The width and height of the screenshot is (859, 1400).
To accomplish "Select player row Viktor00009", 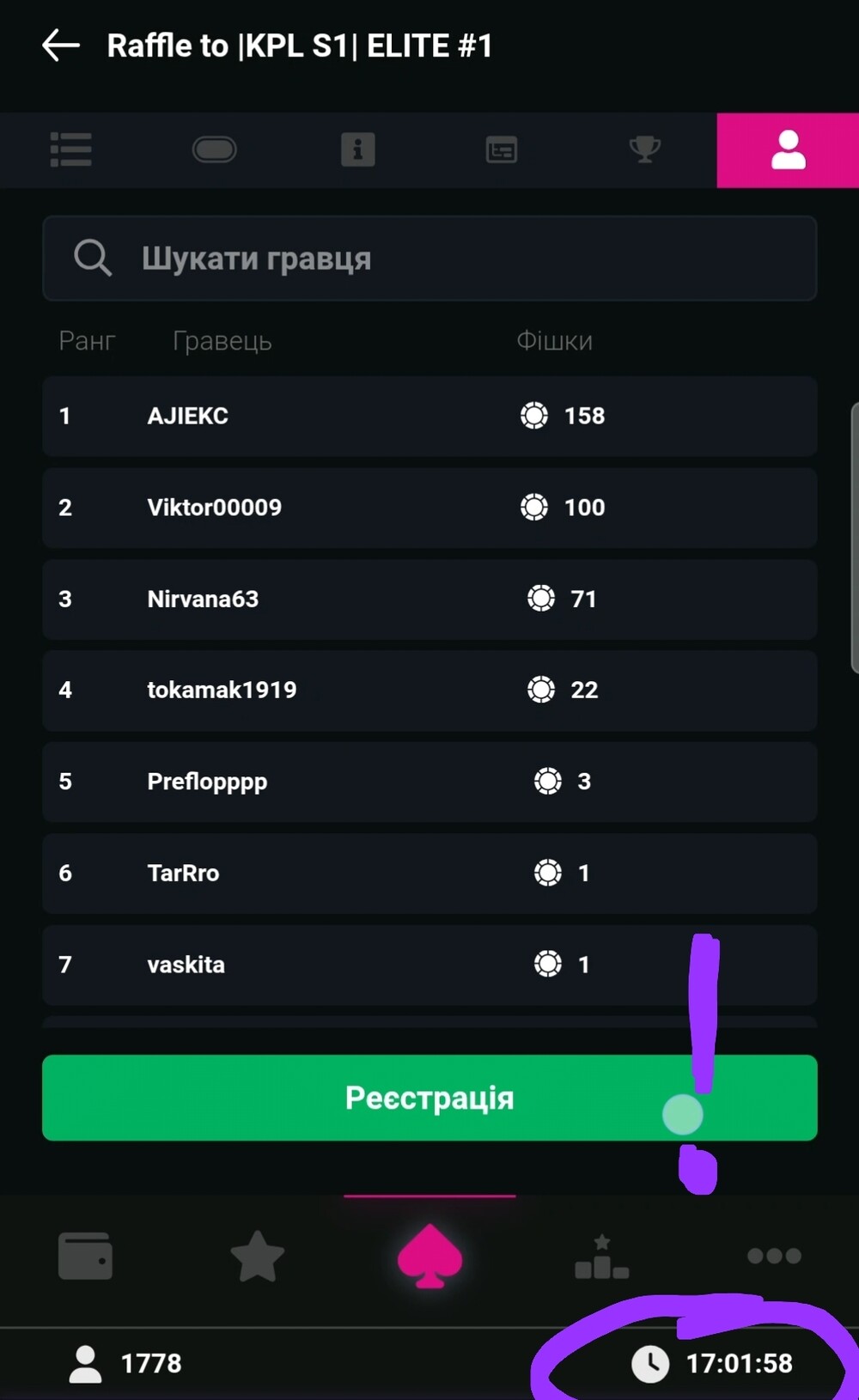I will click(x=429, y=508).
